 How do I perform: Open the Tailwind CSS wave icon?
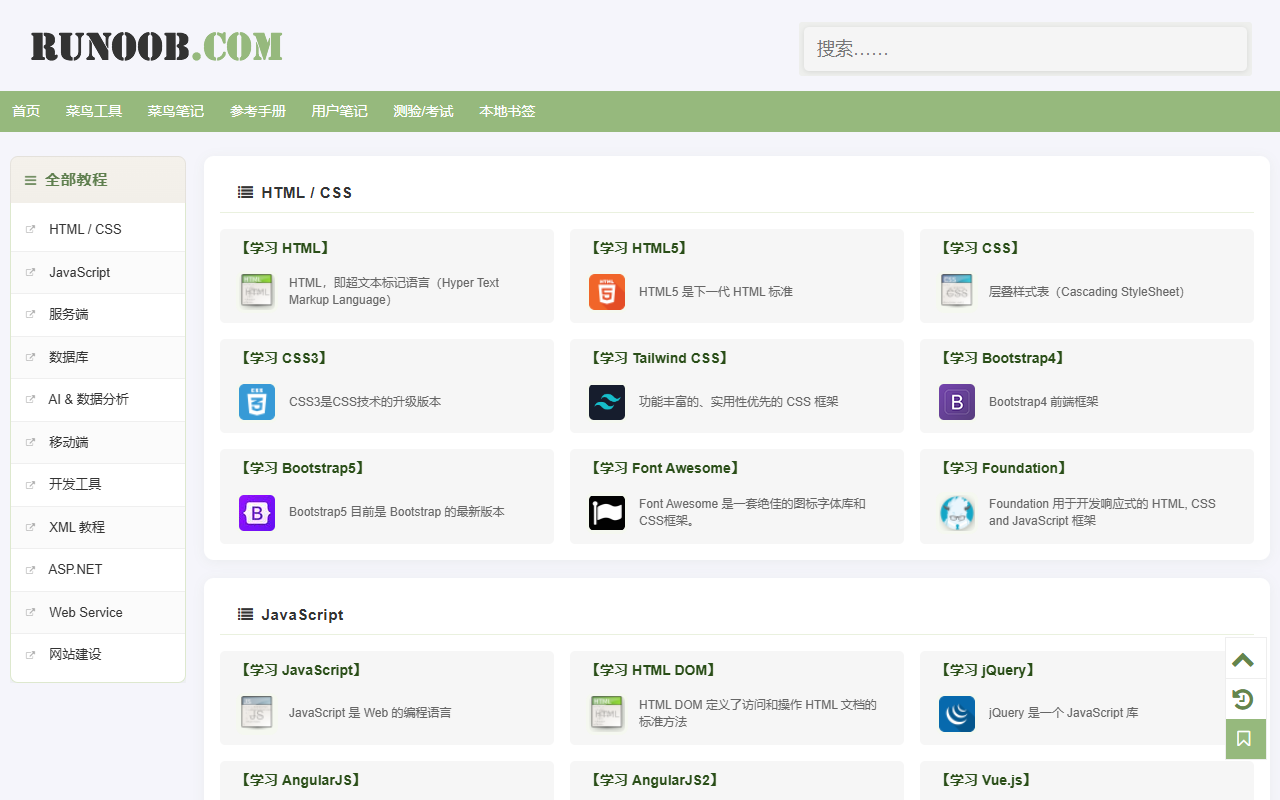click(606, 402)
